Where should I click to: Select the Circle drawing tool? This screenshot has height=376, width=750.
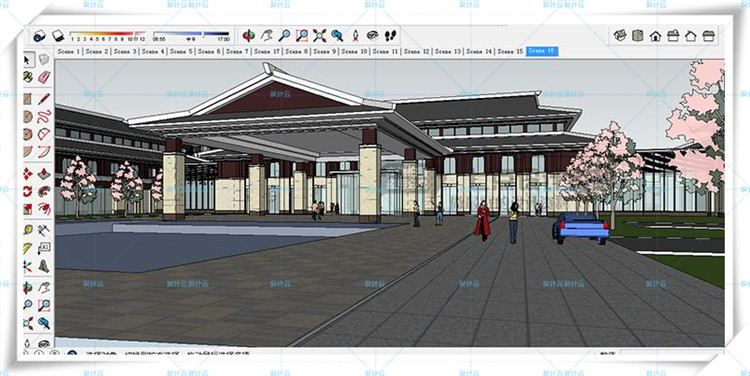click(x=28, y=116)
